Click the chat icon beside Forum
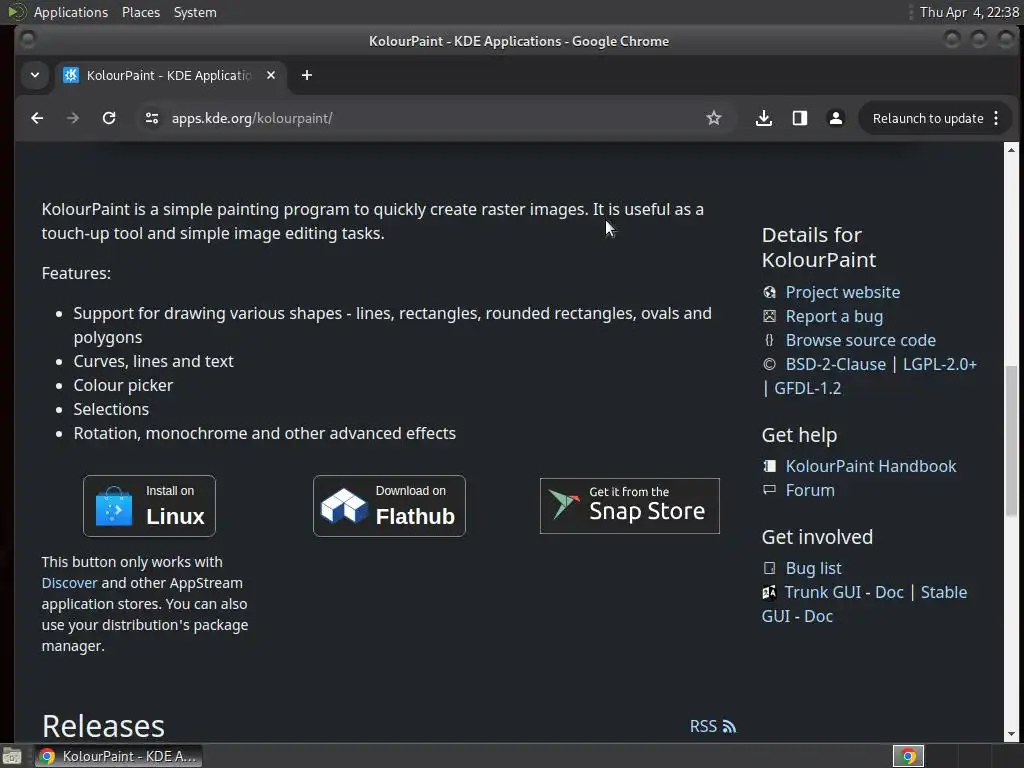The width and height of the screenshot is (1024, 768). coord(769,490)
